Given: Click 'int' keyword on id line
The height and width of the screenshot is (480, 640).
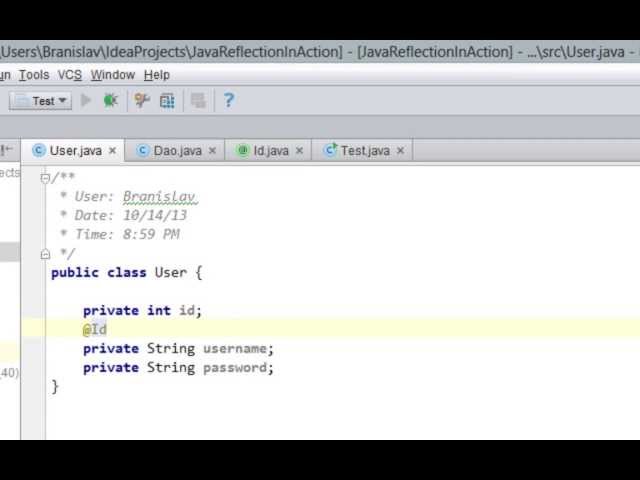Looking at the screenshot, I should (x=159, y=311).
